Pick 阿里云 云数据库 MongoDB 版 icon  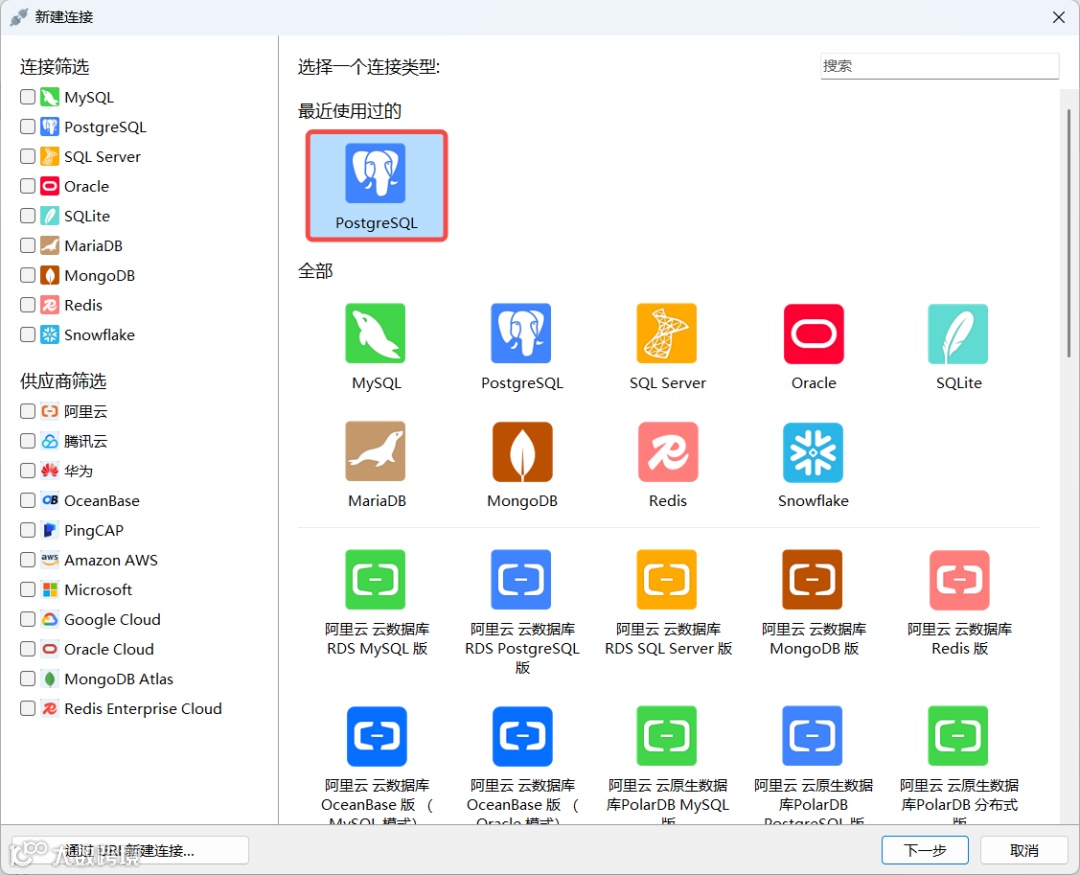point(813,579)
